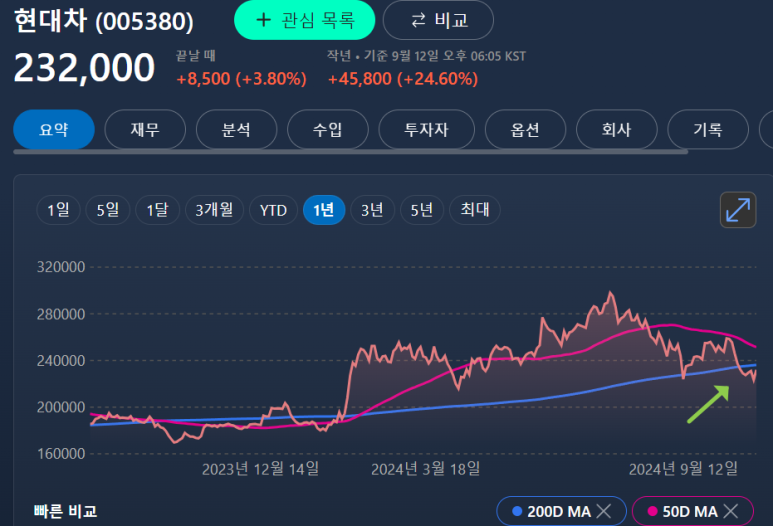Open the 회사 tab
Screen dimensions: 773x526
(617, 130)
